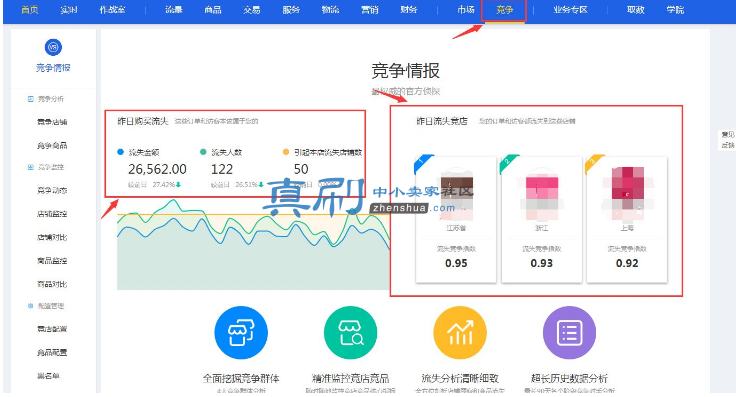This screenshot has width=736, height=397.
Task: Select 商品监控 in the sidebar
Action: pyautogui.click(x=52, y=261)
